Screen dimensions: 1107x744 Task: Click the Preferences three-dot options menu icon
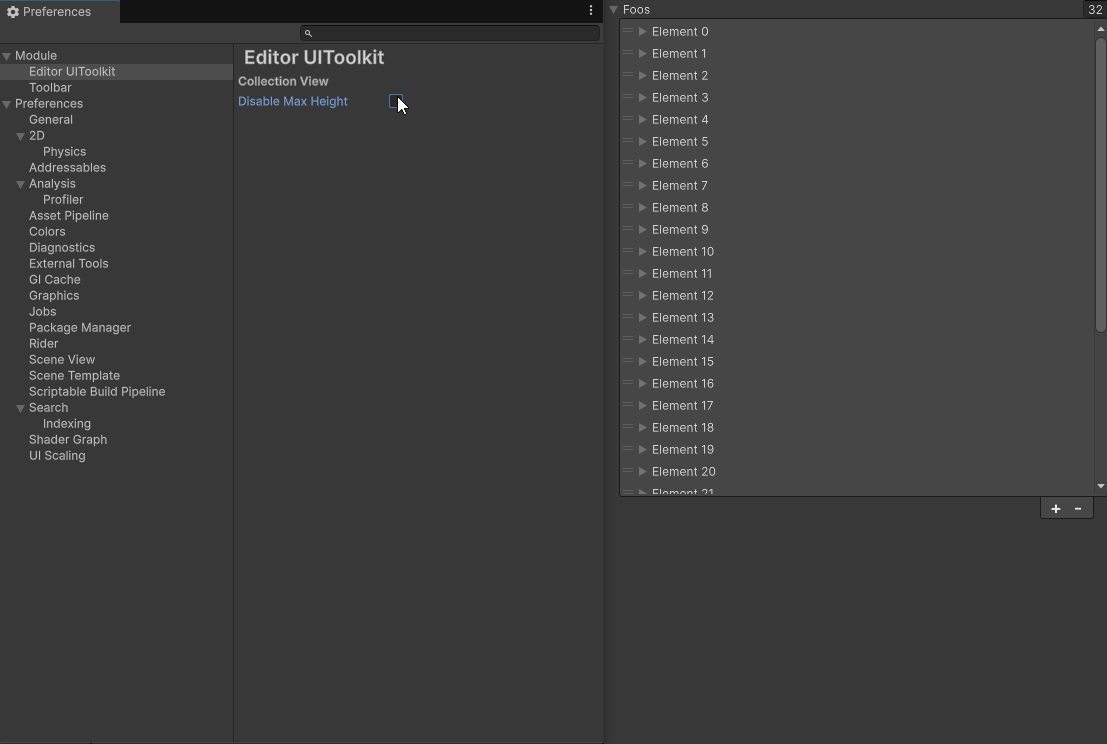pyautogui.click(x=590, y=10)
